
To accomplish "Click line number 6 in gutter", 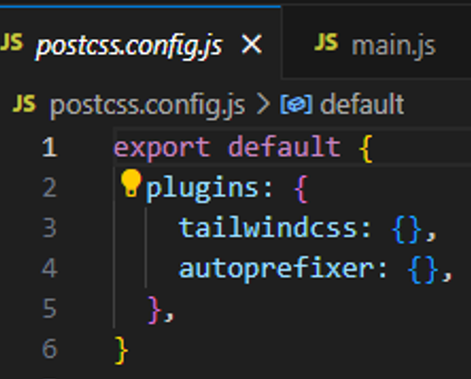I will click(50, 349).
